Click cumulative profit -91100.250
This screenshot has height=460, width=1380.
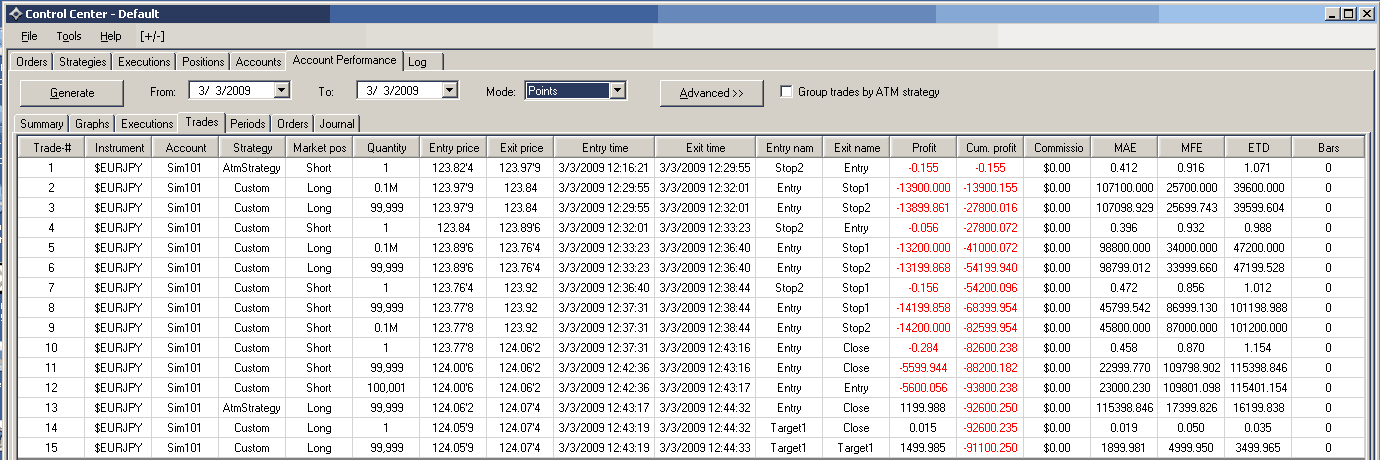point(990,448)
